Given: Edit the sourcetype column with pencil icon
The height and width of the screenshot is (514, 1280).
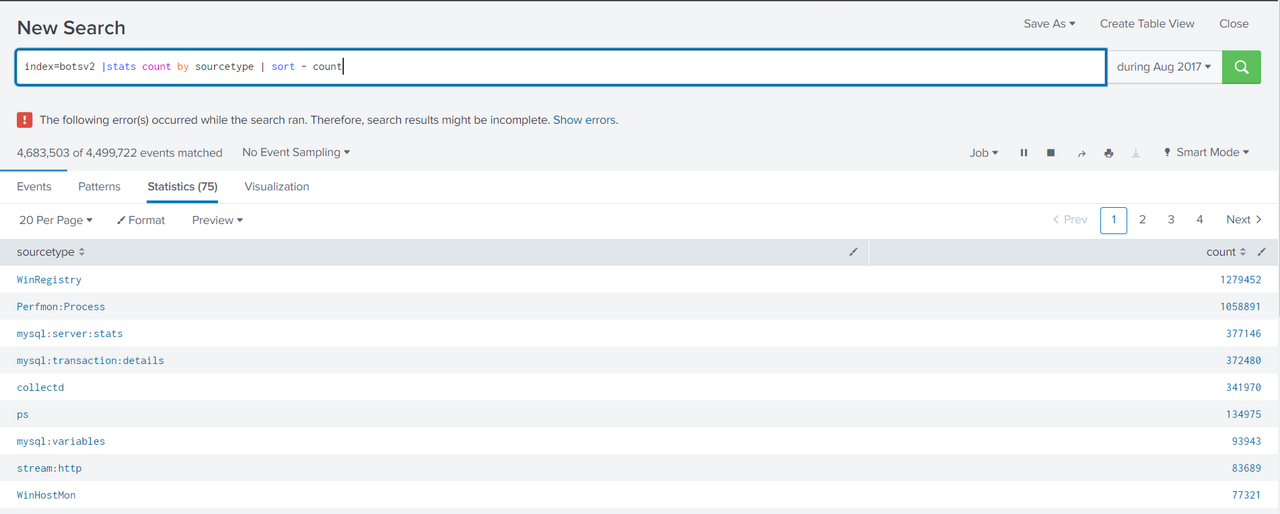Looking at the screenshot, I should 853,252.
